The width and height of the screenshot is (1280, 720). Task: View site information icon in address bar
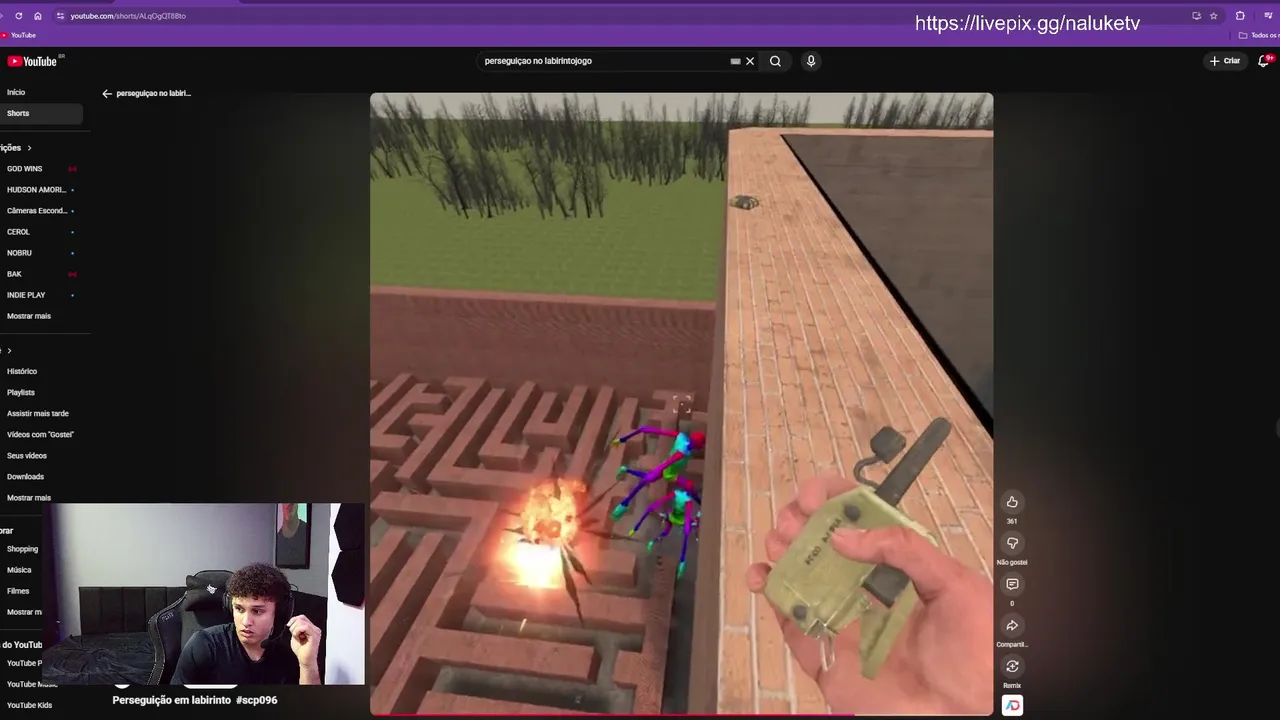(60, 16)
